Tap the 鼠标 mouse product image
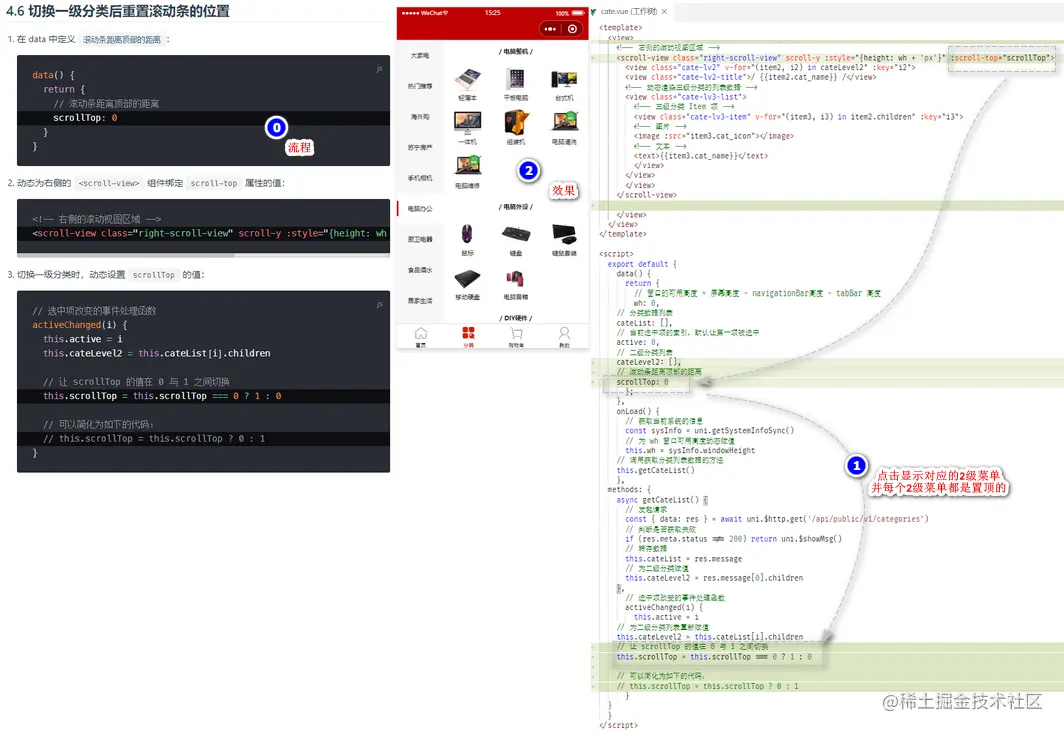This screenshot has width=1064, height=733. click(x=468, y=234)
